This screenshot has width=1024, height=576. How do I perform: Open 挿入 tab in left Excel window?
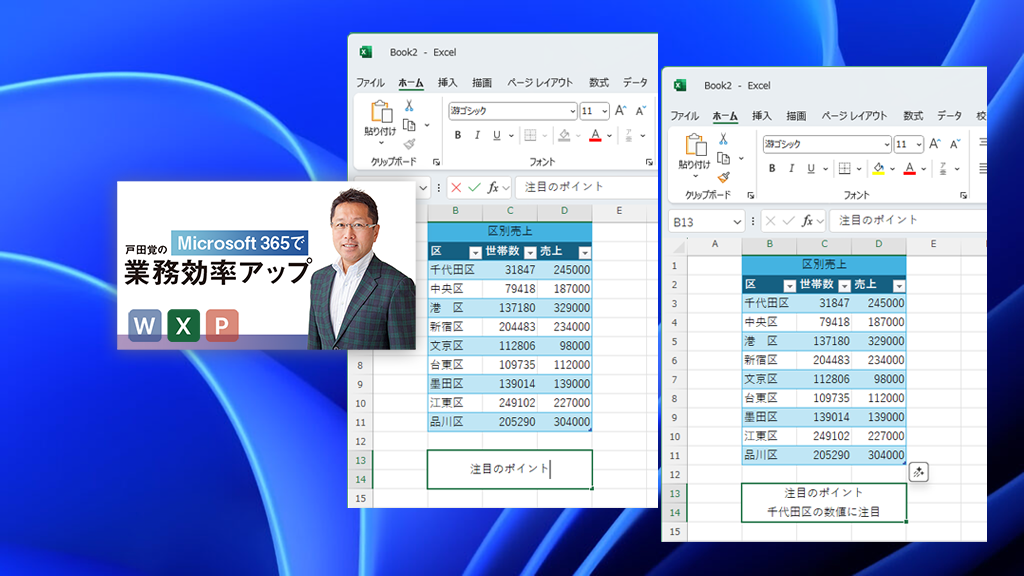tap(447, 82)
